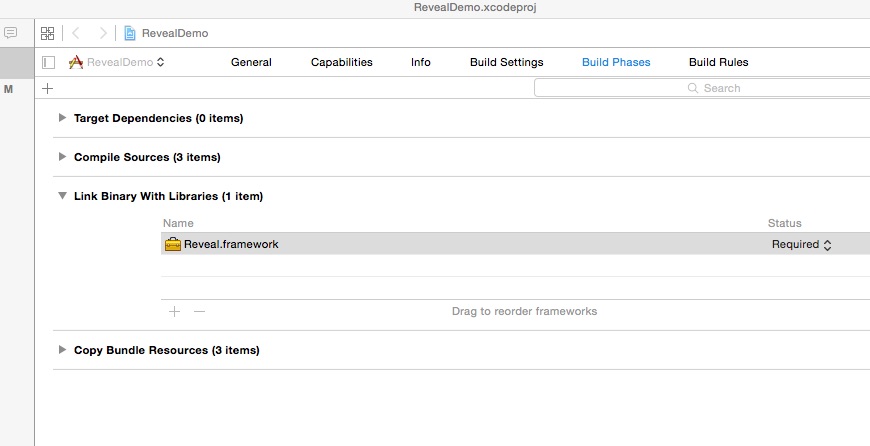
Task: Click the Status column header
Action: click(785, 223)
